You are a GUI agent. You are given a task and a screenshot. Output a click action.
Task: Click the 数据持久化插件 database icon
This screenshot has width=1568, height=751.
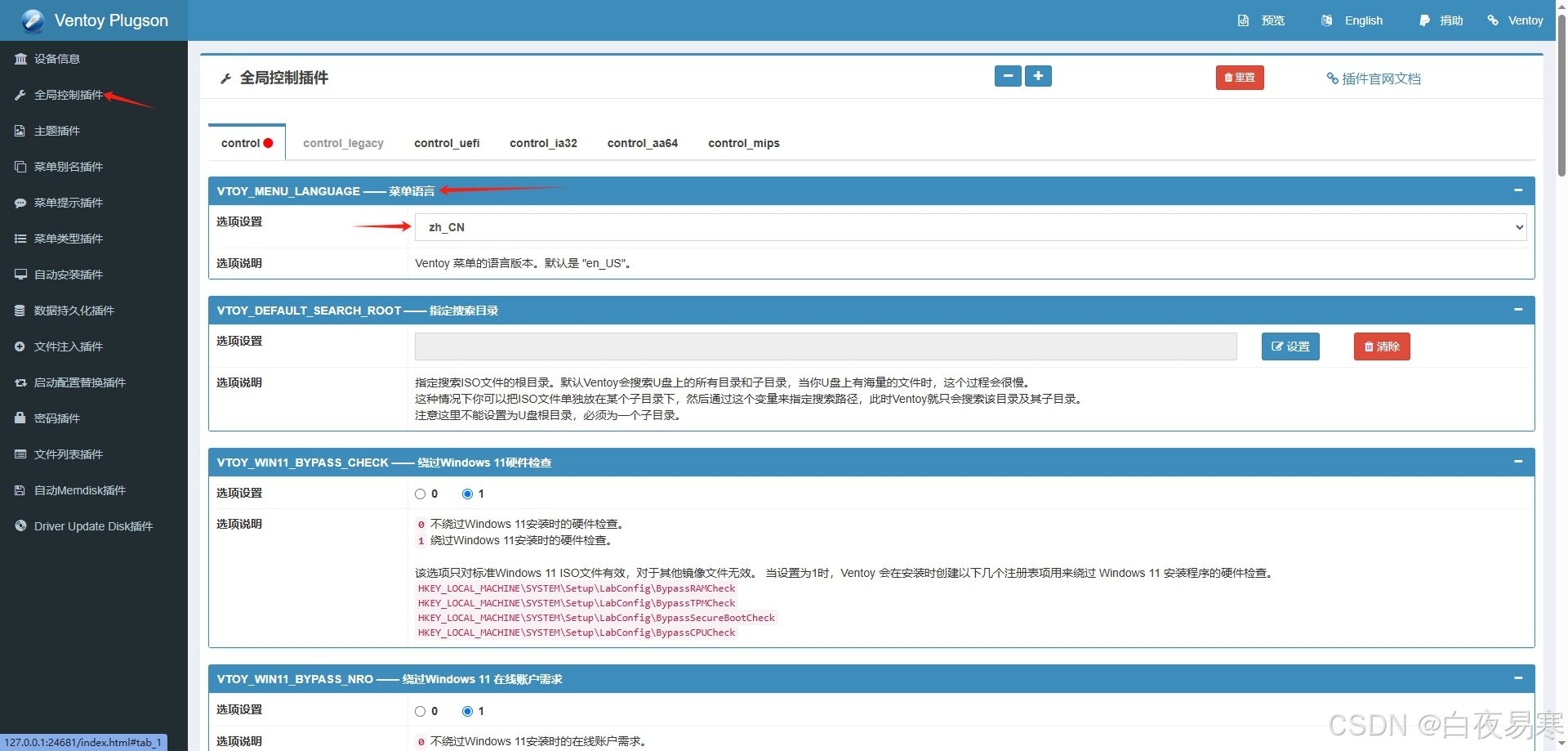20,311
